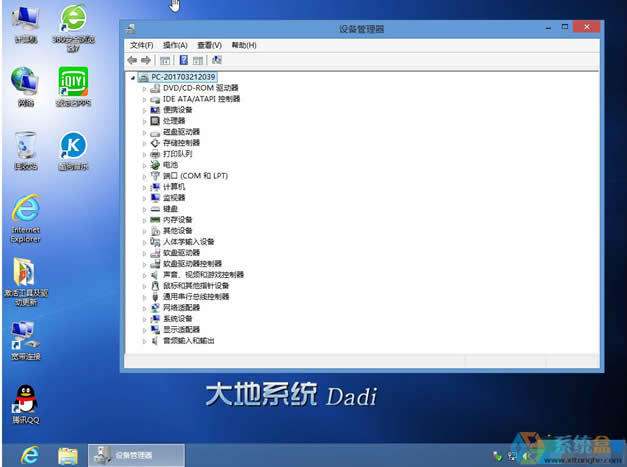Open the 操作(A) menu
This screenshot has width=627, height=467.
(x=175, y=45)
